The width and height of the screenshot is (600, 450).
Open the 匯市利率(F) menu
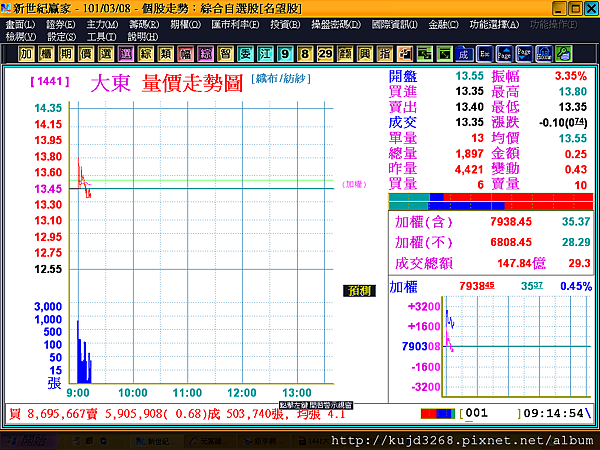pos(235,25)
